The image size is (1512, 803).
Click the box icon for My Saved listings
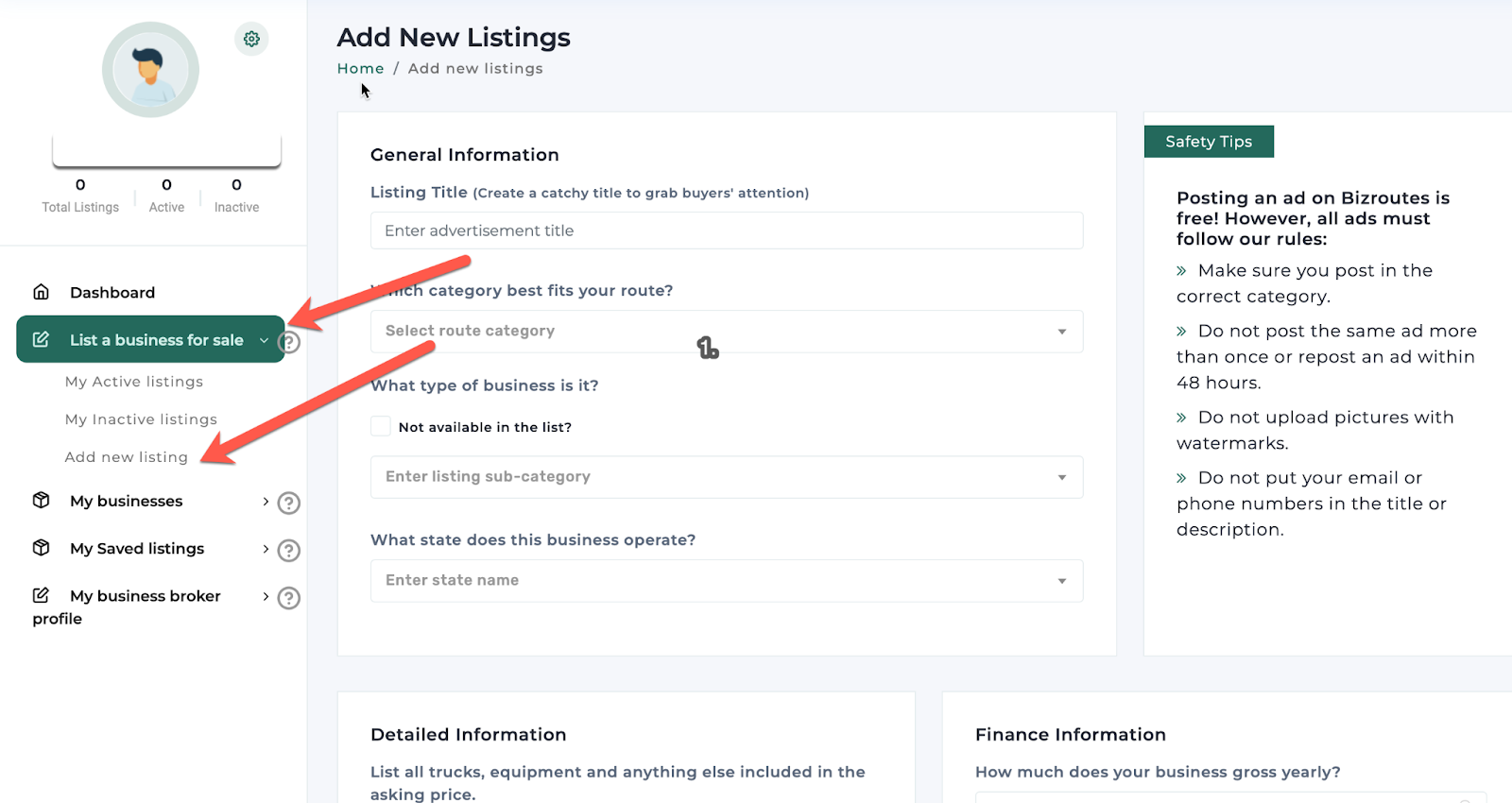[42, 547]
